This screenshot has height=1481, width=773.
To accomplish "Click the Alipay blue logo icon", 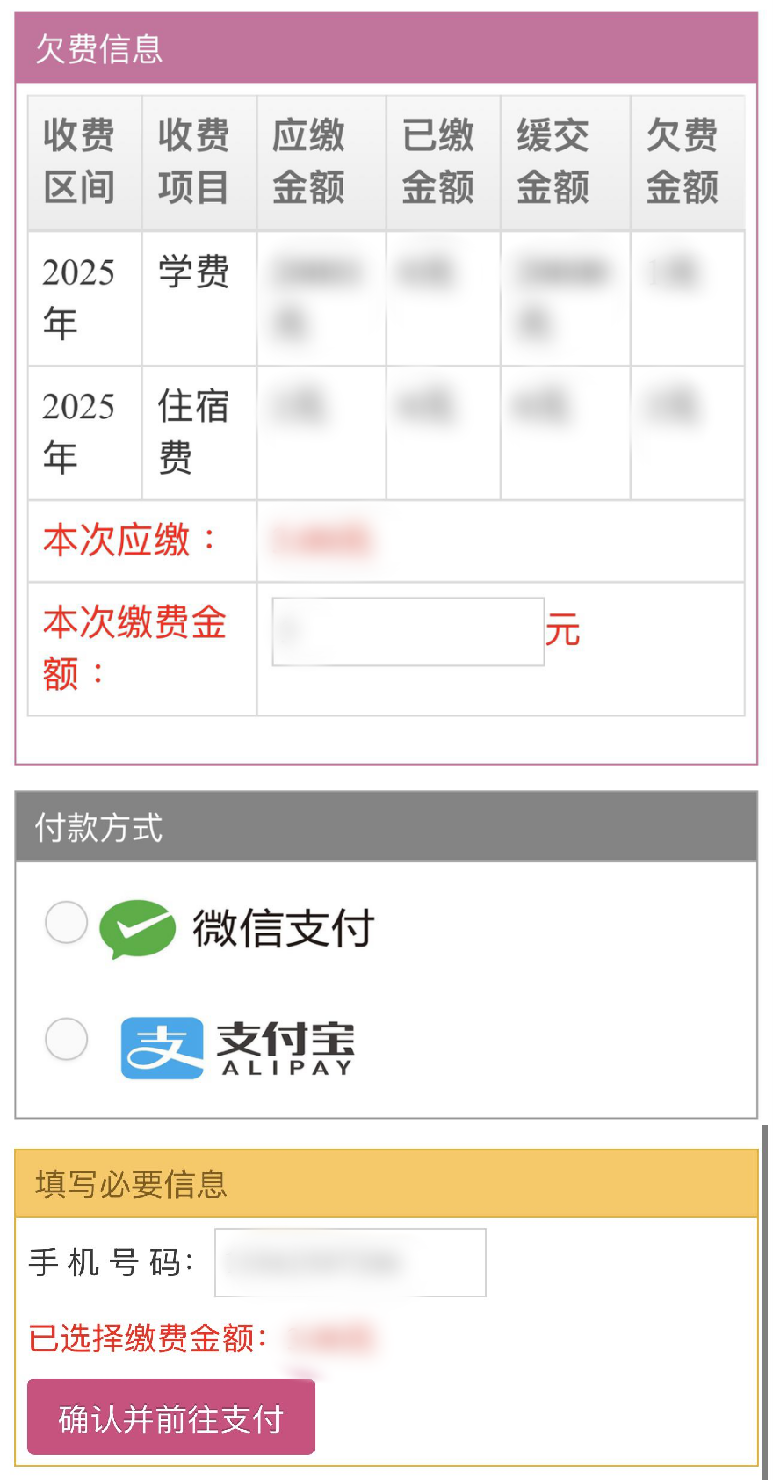I will (161, 1047).
